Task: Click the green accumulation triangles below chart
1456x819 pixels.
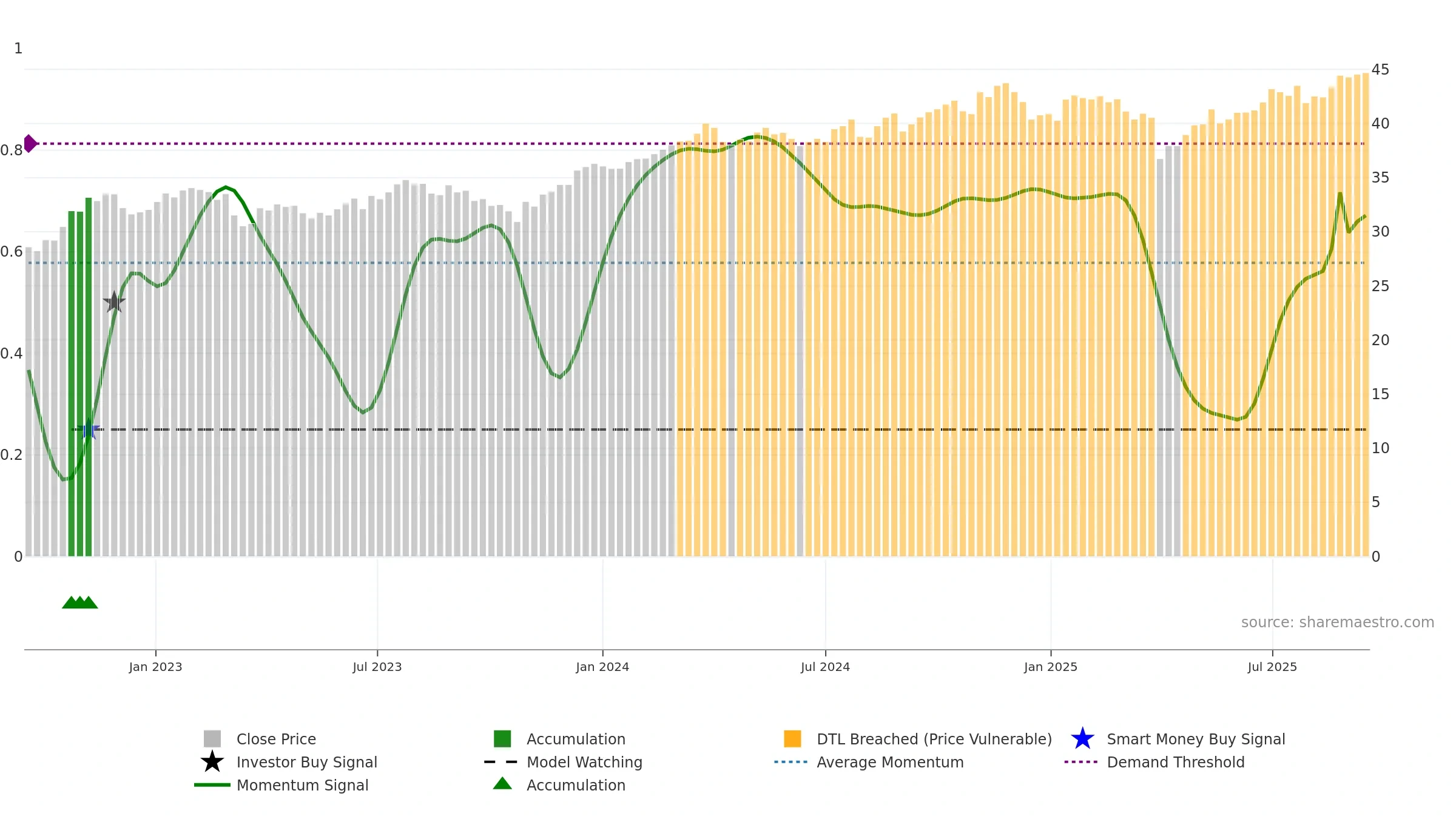Action: coord(80,602)
